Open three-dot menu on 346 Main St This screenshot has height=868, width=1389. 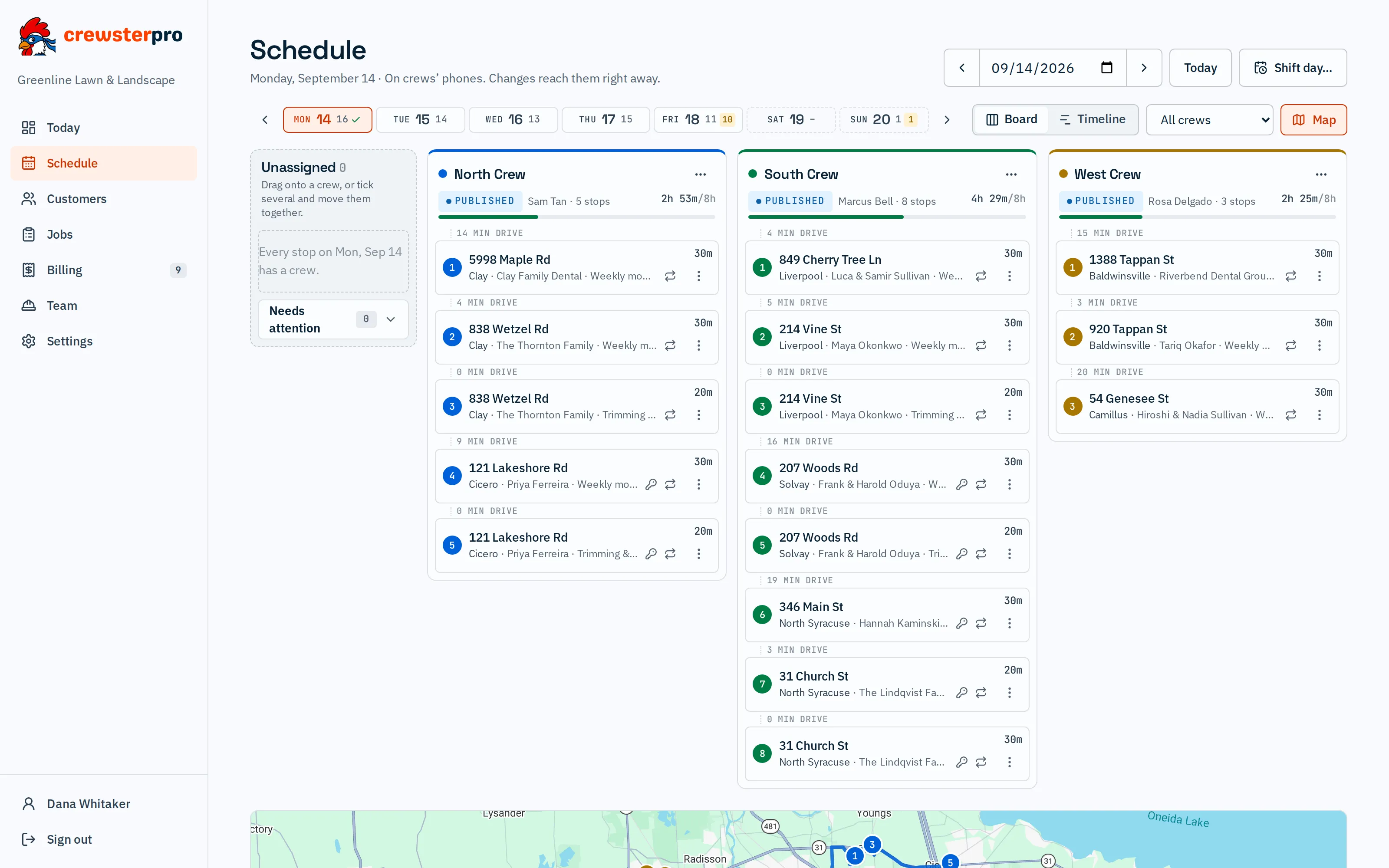(1010, 624)
